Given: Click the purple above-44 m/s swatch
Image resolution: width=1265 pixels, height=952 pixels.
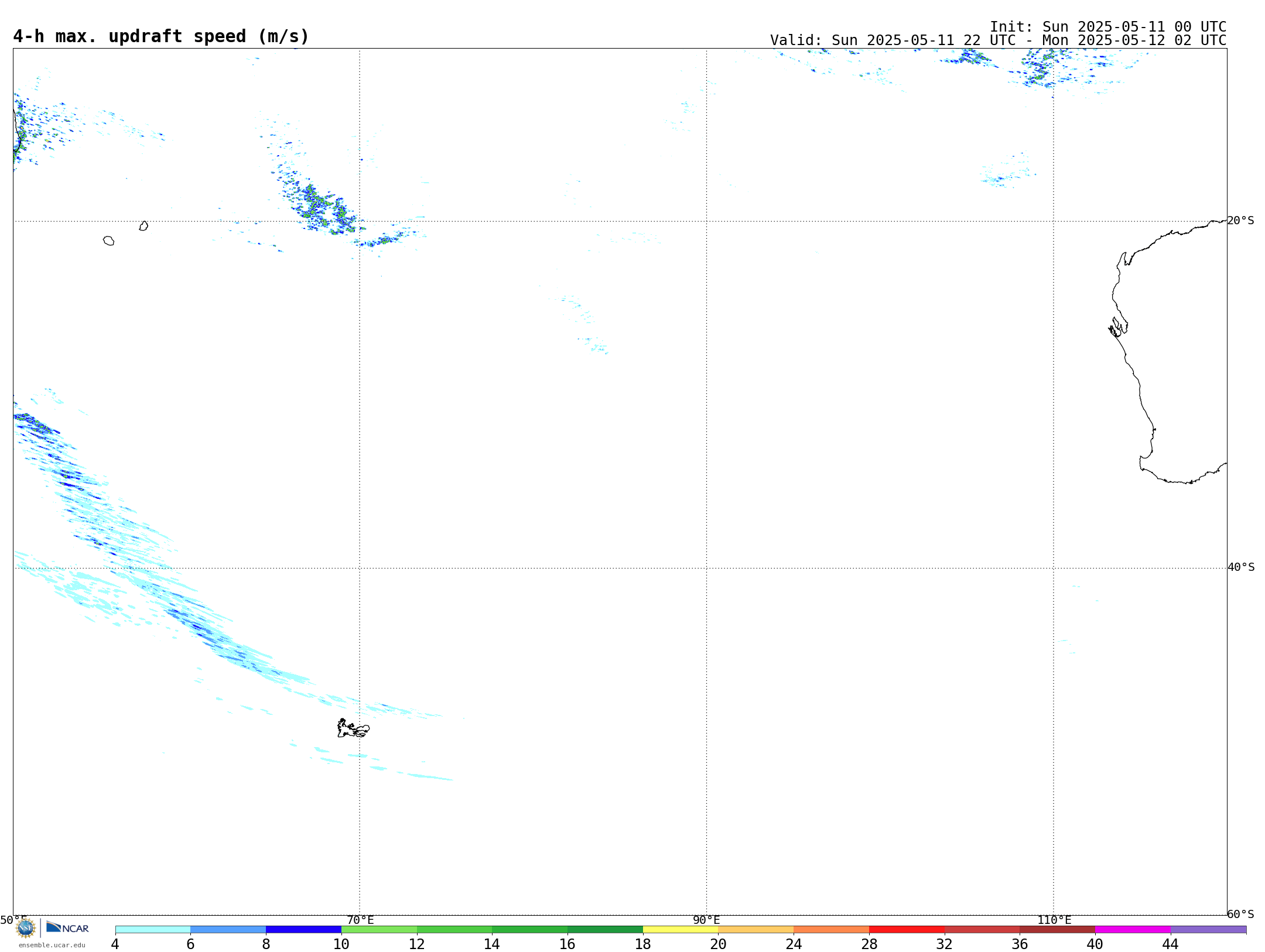Looking at the screenshot, I should coord(1208,929).
